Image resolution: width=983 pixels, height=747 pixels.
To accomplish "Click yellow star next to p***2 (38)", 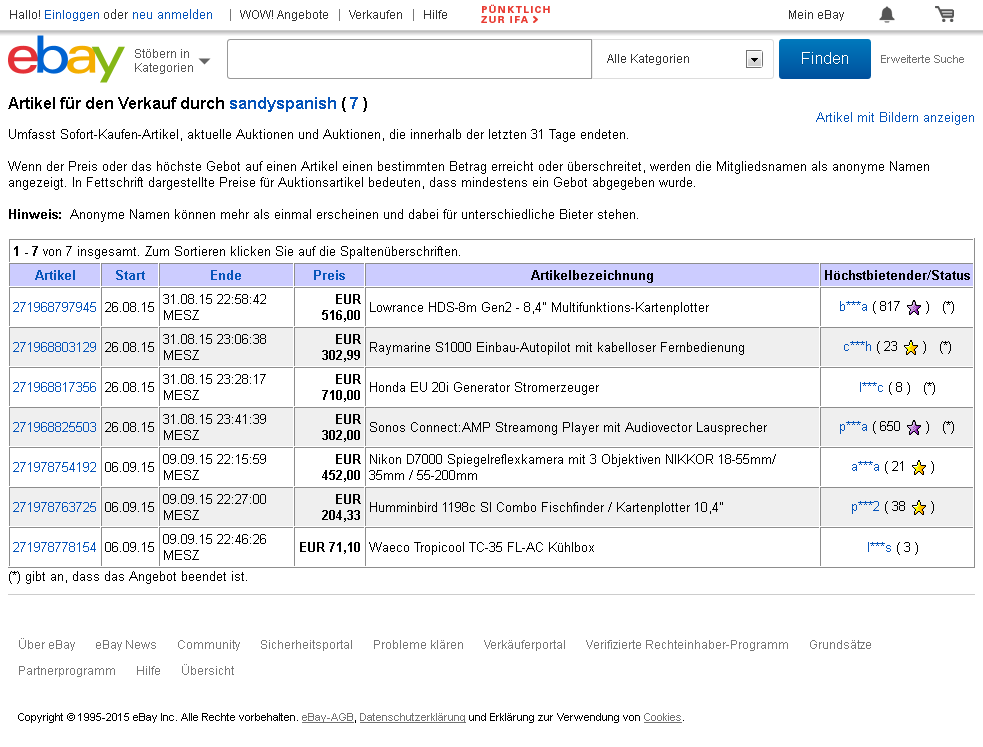I will coord(919,508).
